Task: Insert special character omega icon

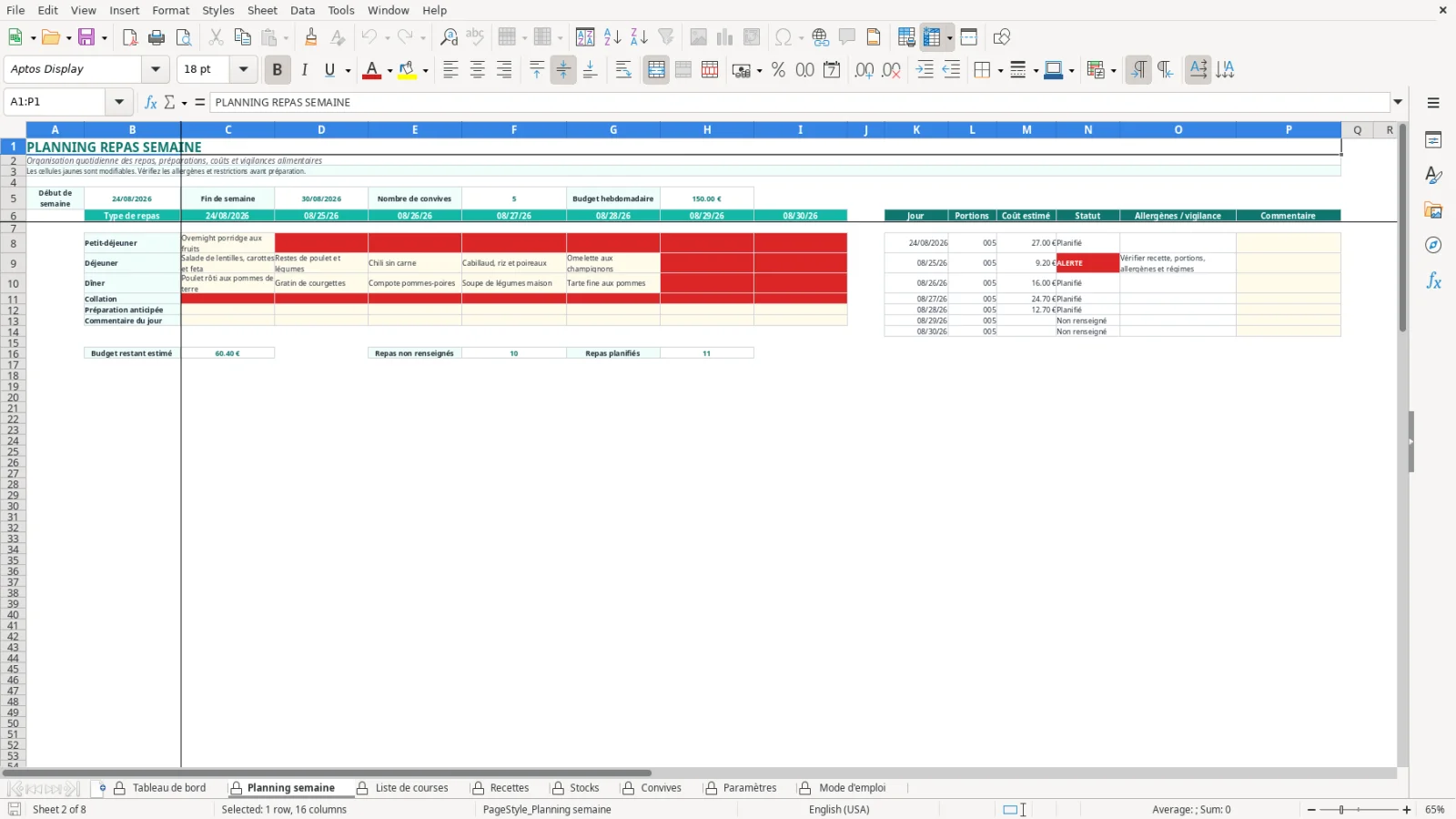Action: tap(783, 37)
